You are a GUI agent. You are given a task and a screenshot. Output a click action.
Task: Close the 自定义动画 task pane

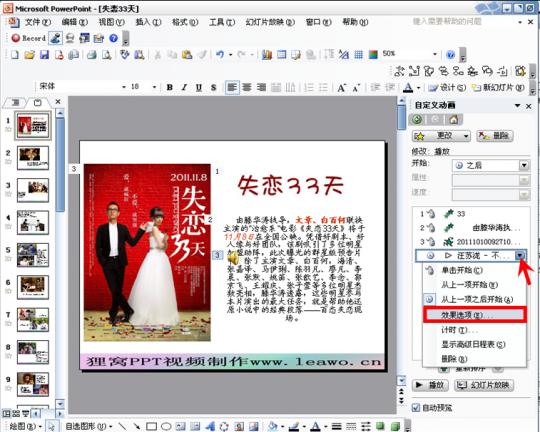click(x=529, y=106)
